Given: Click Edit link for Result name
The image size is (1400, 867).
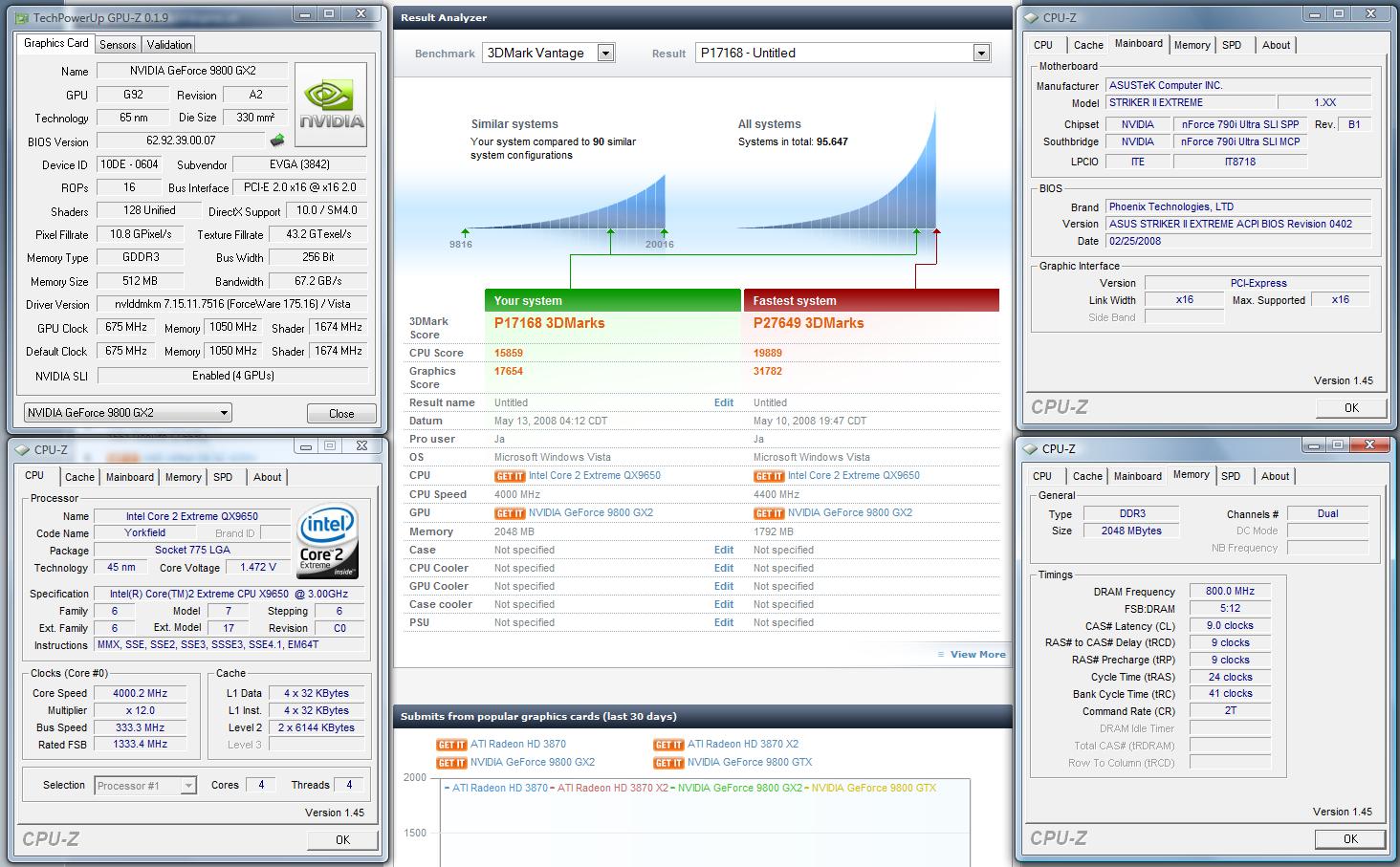Looking at the screenshot, I should [x=724, y=403].
